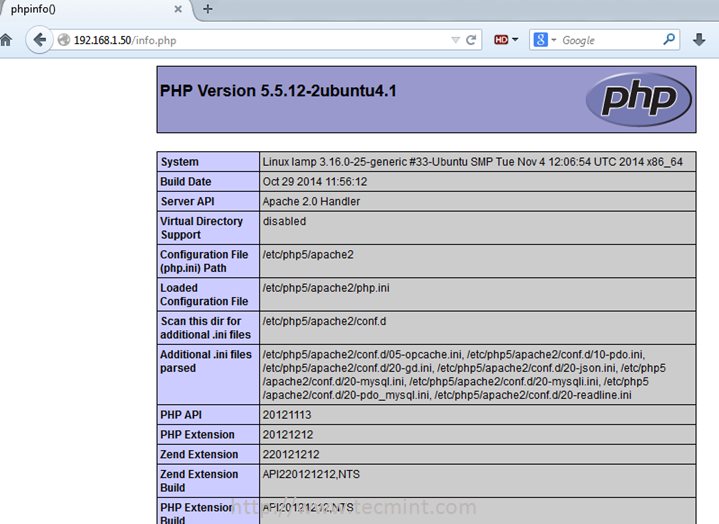Open the HD addon dropdown arrow
The image size is (719, 524).
515,40
